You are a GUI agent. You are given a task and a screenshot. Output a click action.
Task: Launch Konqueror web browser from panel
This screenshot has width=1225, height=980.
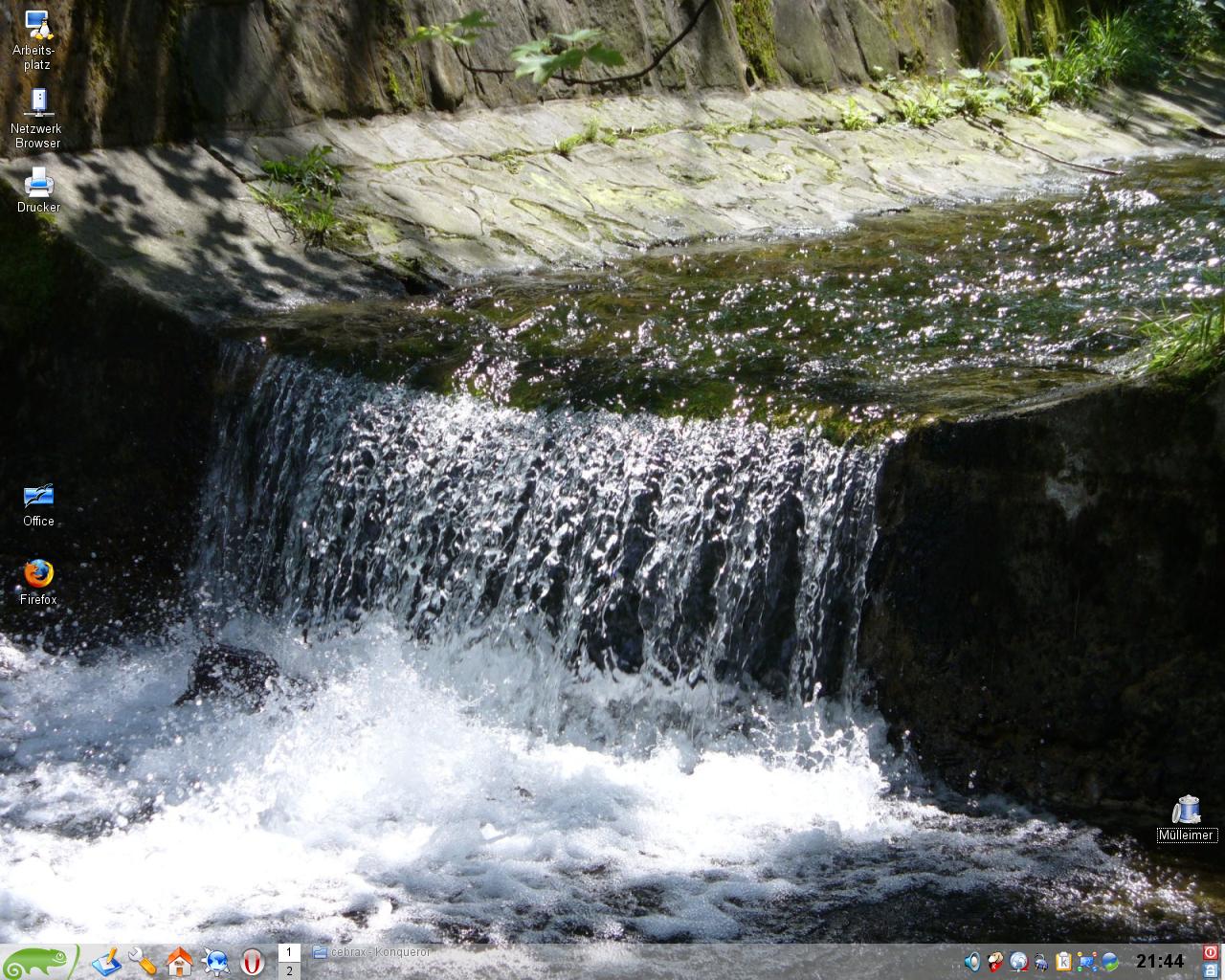216,961
